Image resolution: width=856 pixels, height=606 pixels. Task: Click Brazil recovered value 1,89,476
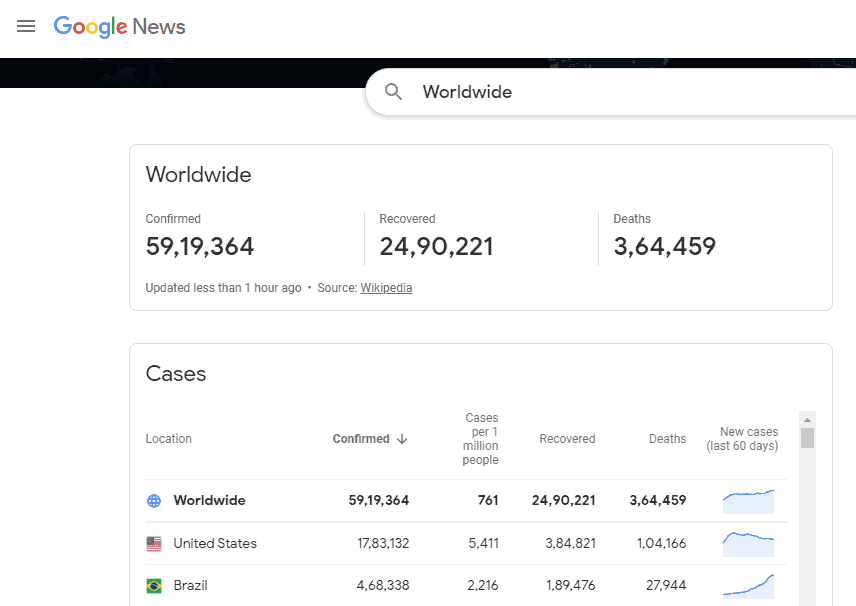[571, 585]
